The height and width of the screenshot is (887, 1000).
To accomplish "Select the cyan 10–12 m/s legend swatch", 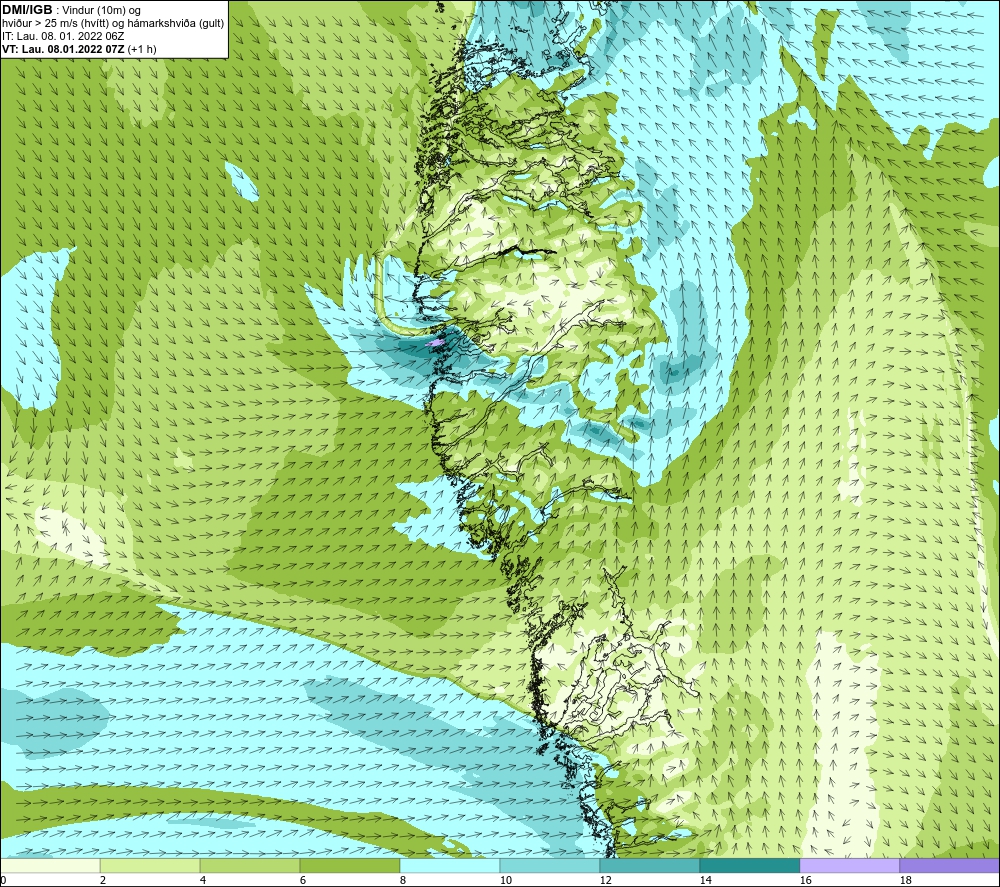I will (x=550, y=865).
